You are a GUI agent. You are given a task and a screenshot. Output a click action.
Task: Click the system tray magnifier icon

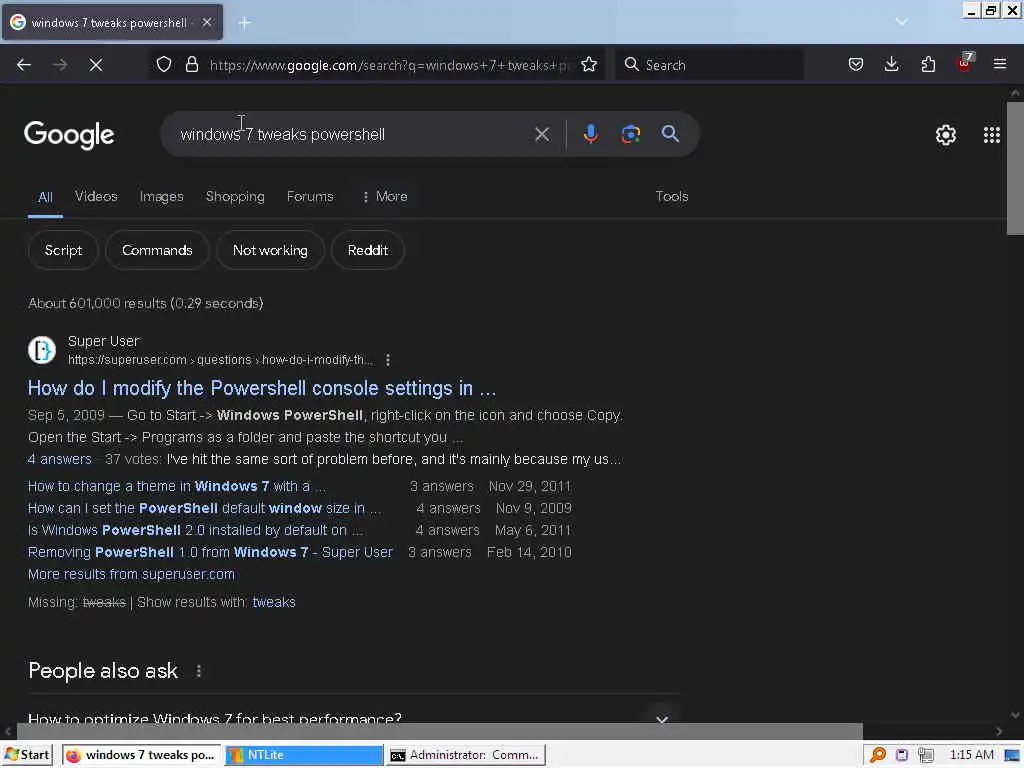878,755
